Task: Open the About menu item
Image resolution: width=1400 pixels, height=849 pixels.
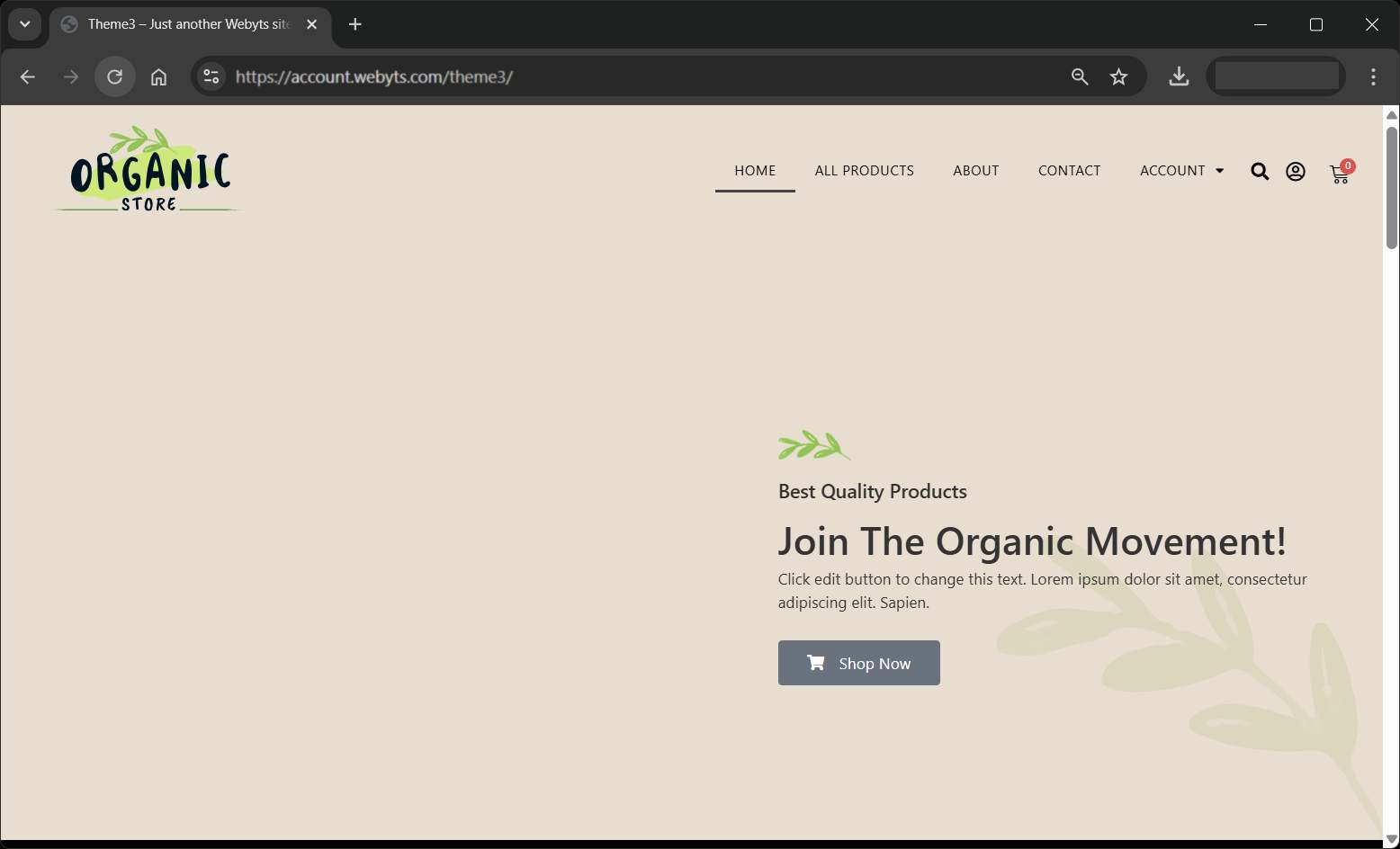Action: [x=975, y=171]
